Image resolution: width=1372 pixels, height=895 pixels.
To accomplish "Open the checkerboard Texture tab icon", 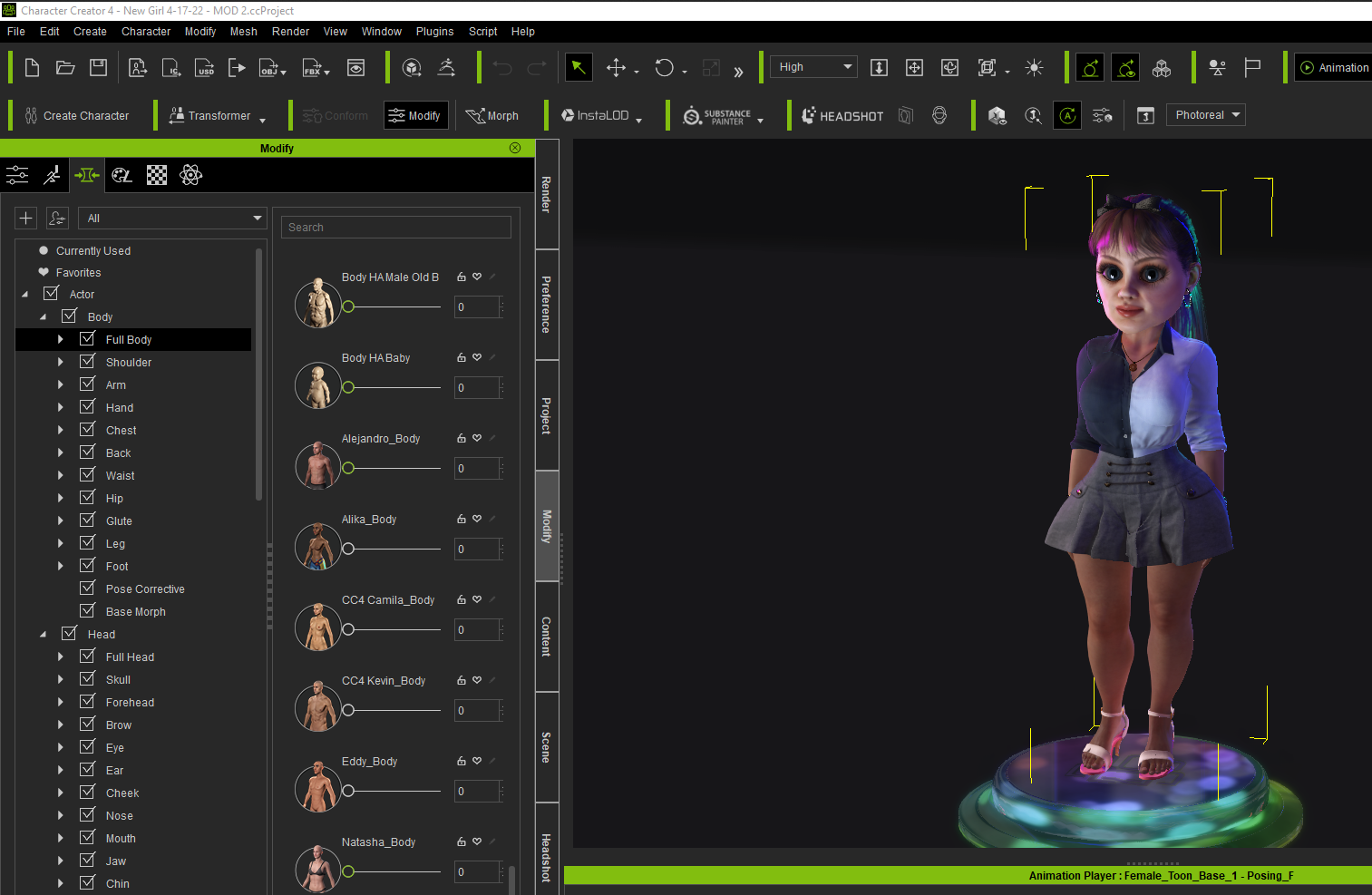I will [x=157, y=175].
